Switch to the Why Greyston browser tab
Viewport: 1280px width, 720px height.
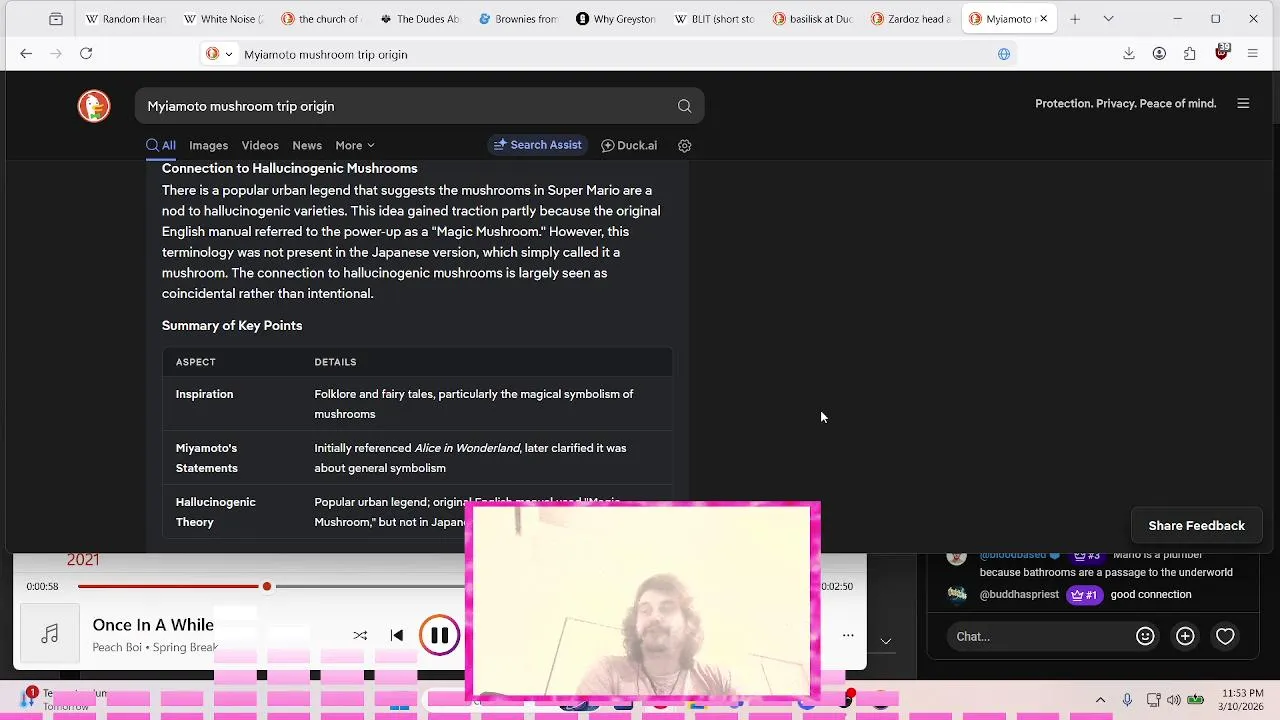click(x=616, y=19)
